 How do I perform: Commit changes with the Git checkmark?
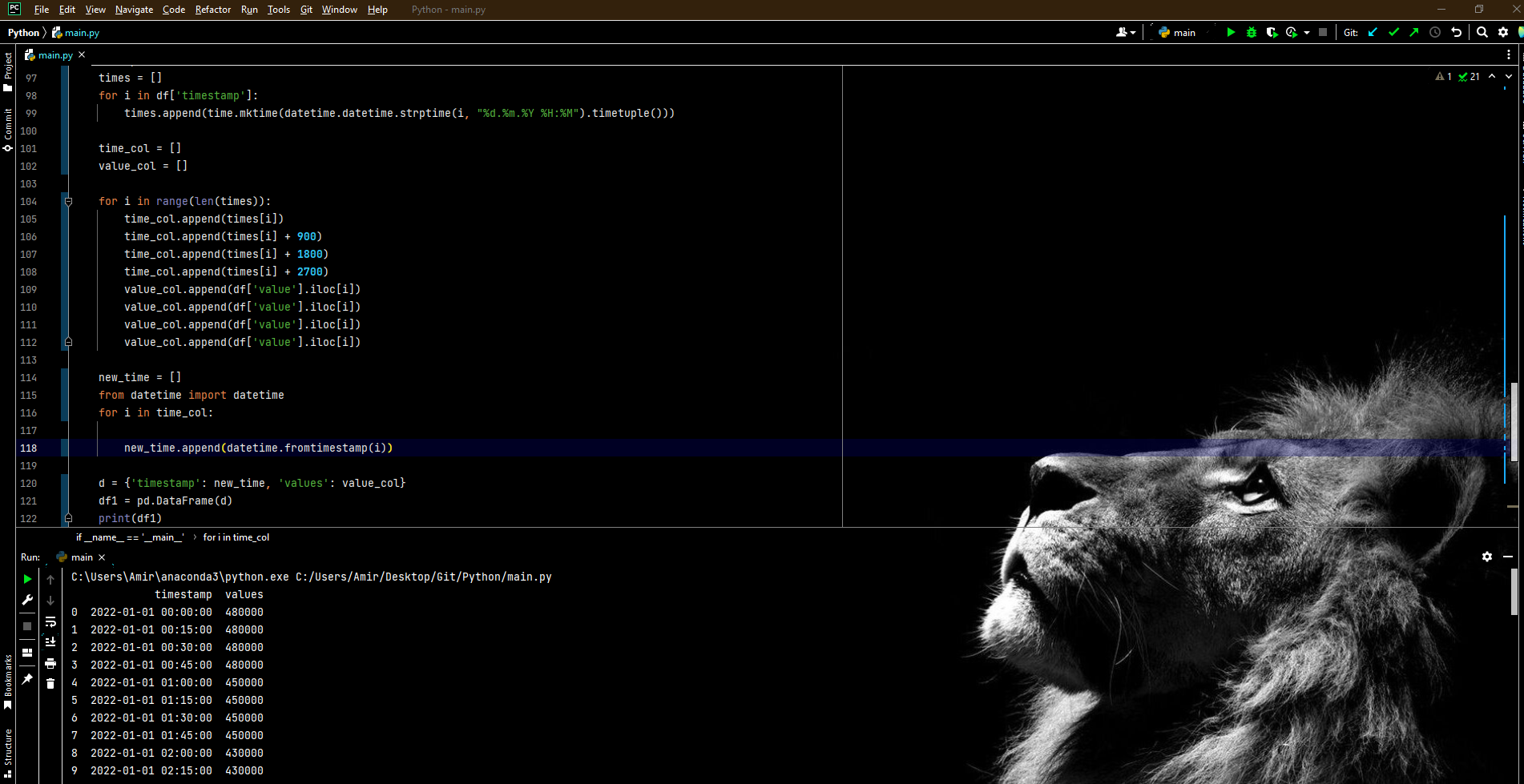1393,32
